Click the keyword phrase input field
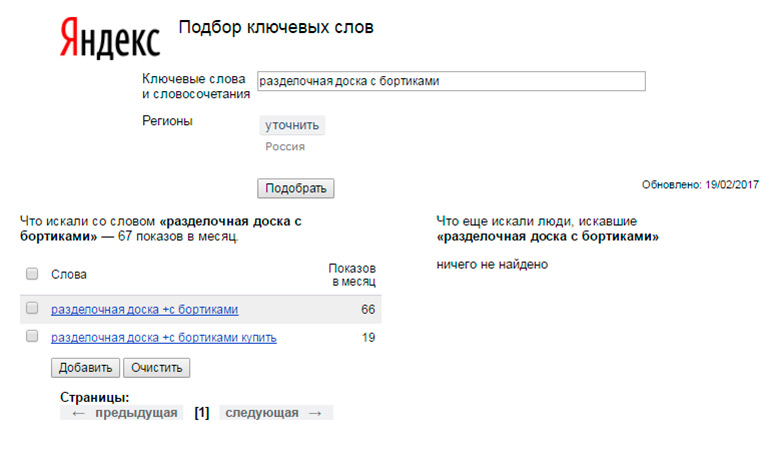Image resolution: width=770 pixels, height=453 pixels. tap(450, 82)
